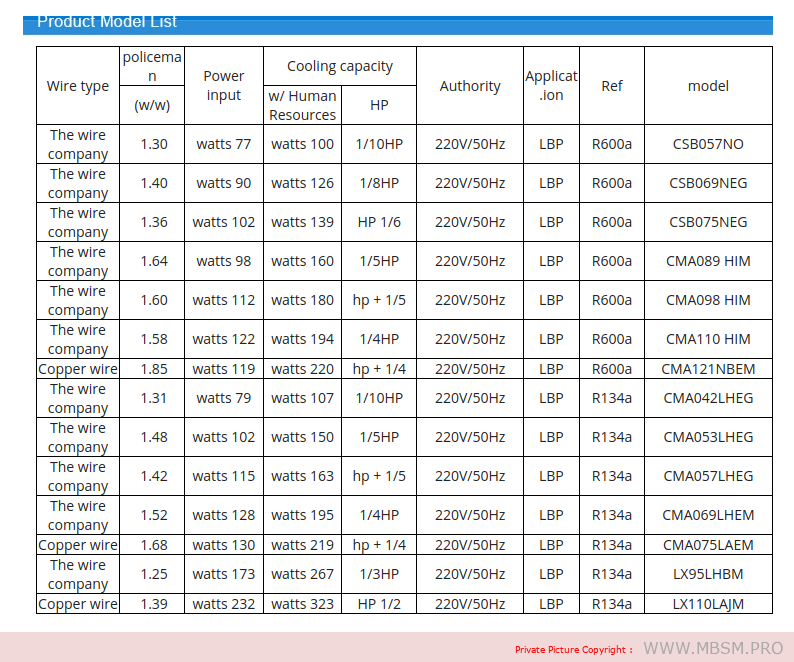Click the CMA121NBEM model cell
The image size is (794, 662).
(x=708, y=369)
